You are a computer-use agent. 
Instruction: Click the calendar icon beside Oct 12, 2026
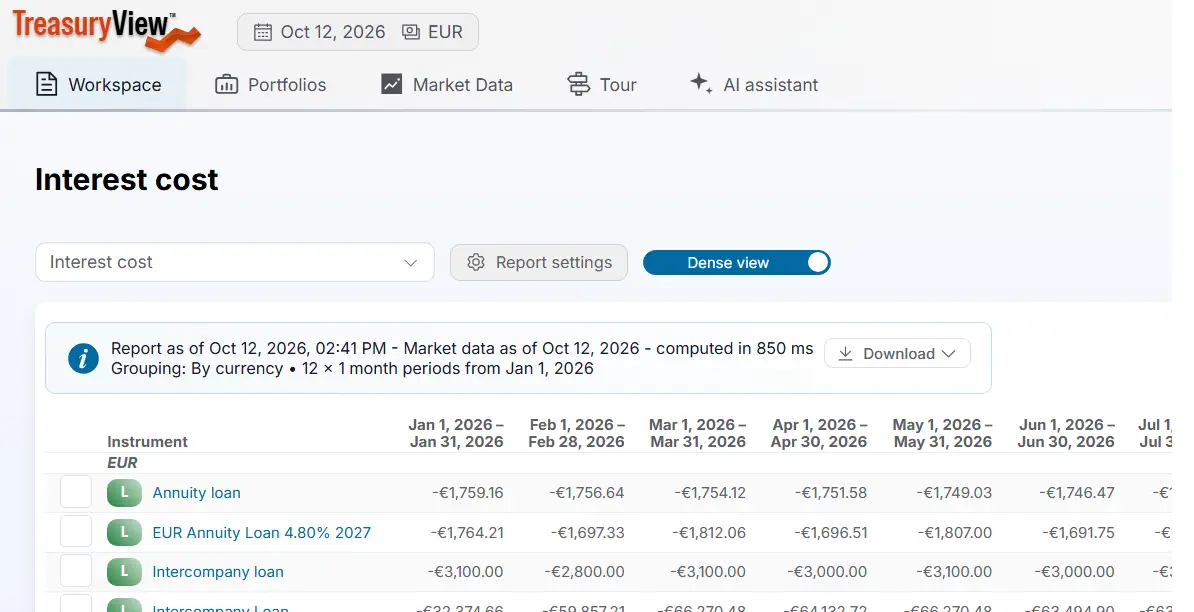(263, 32)
